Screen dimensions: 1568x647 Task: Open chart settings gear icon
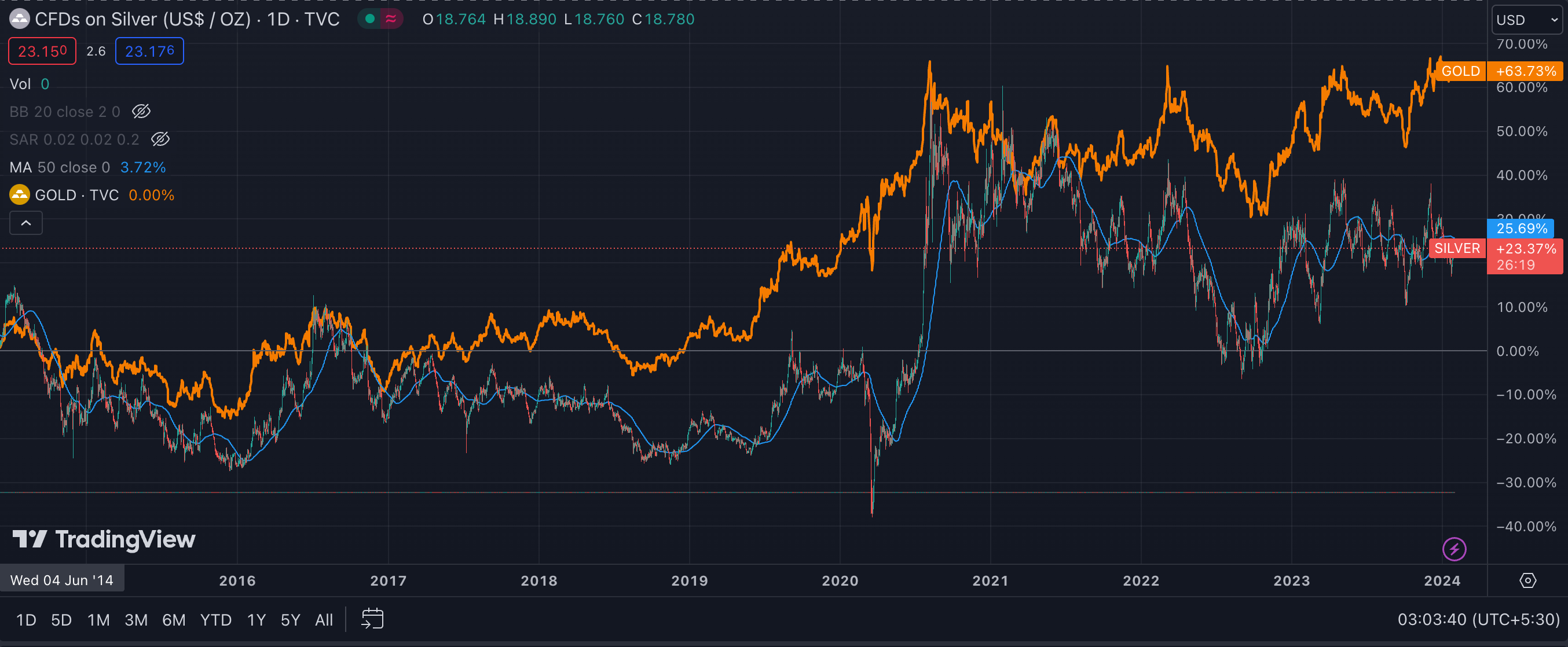(x=1527, y=580)
